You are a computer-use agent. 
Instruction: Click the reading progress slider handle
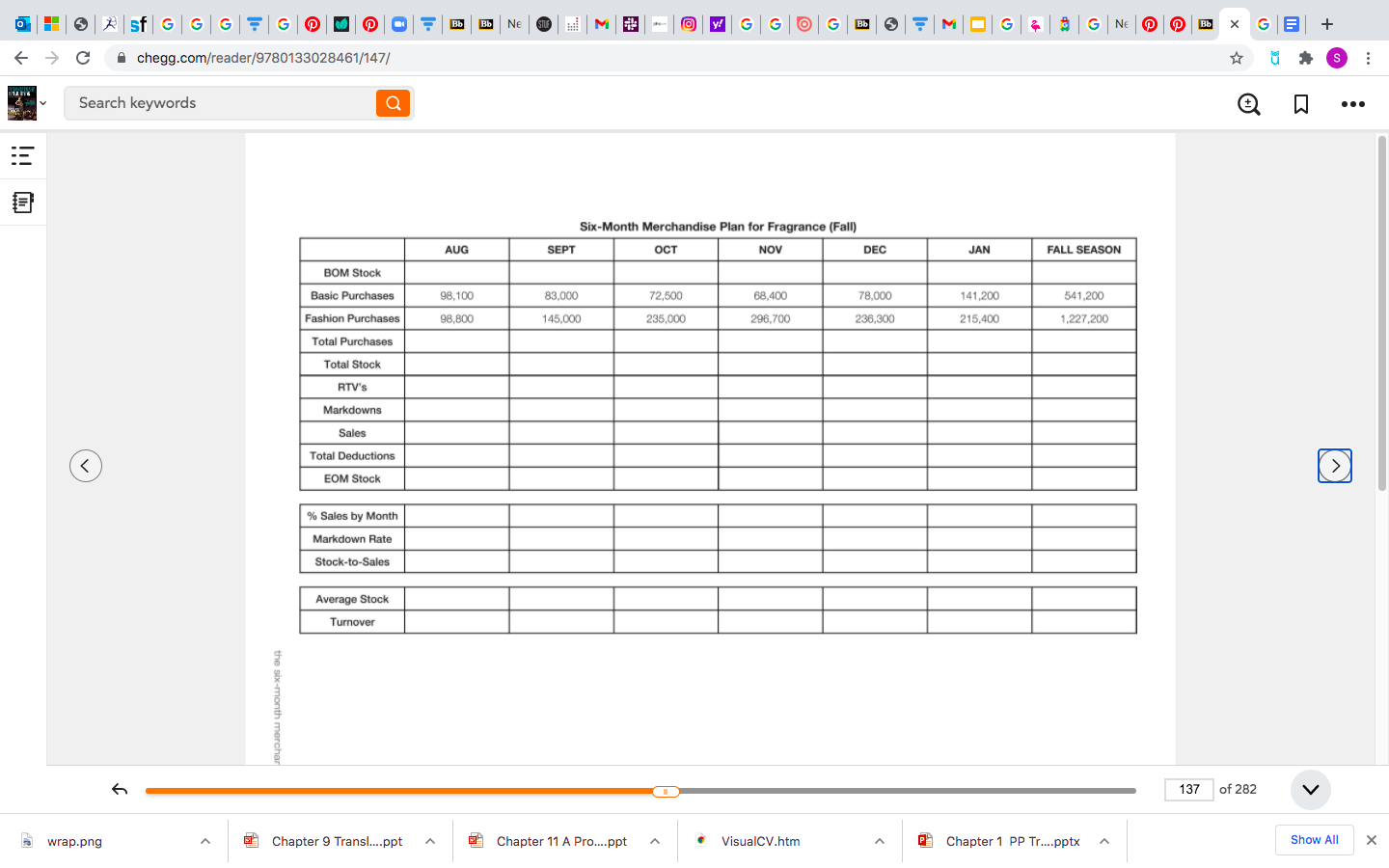[666, 791]
